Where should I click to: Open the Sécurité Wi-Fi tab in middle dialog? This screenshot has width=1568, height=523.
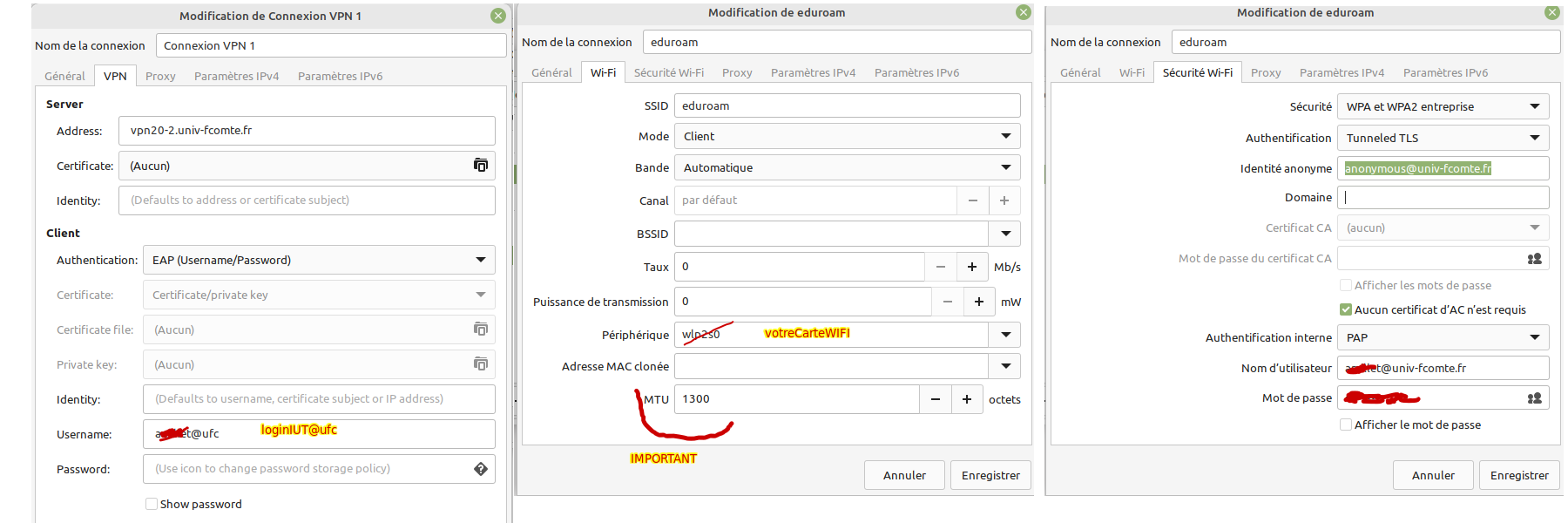668,72
